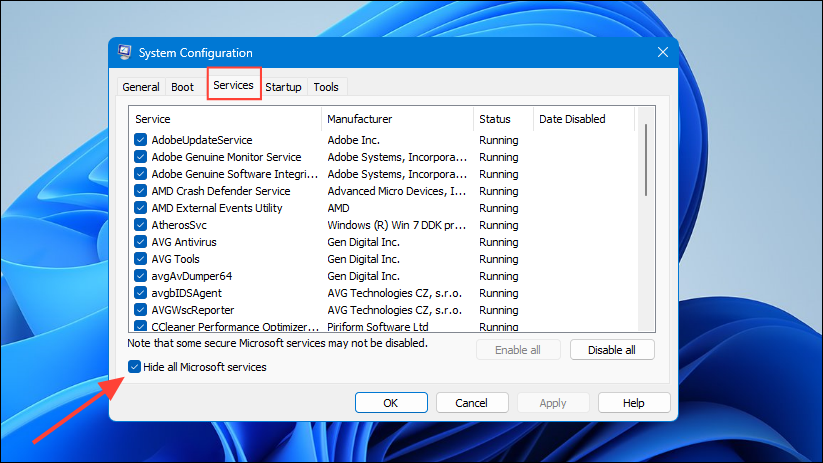
Task: Click the Apply button
Action: (553, 403)
